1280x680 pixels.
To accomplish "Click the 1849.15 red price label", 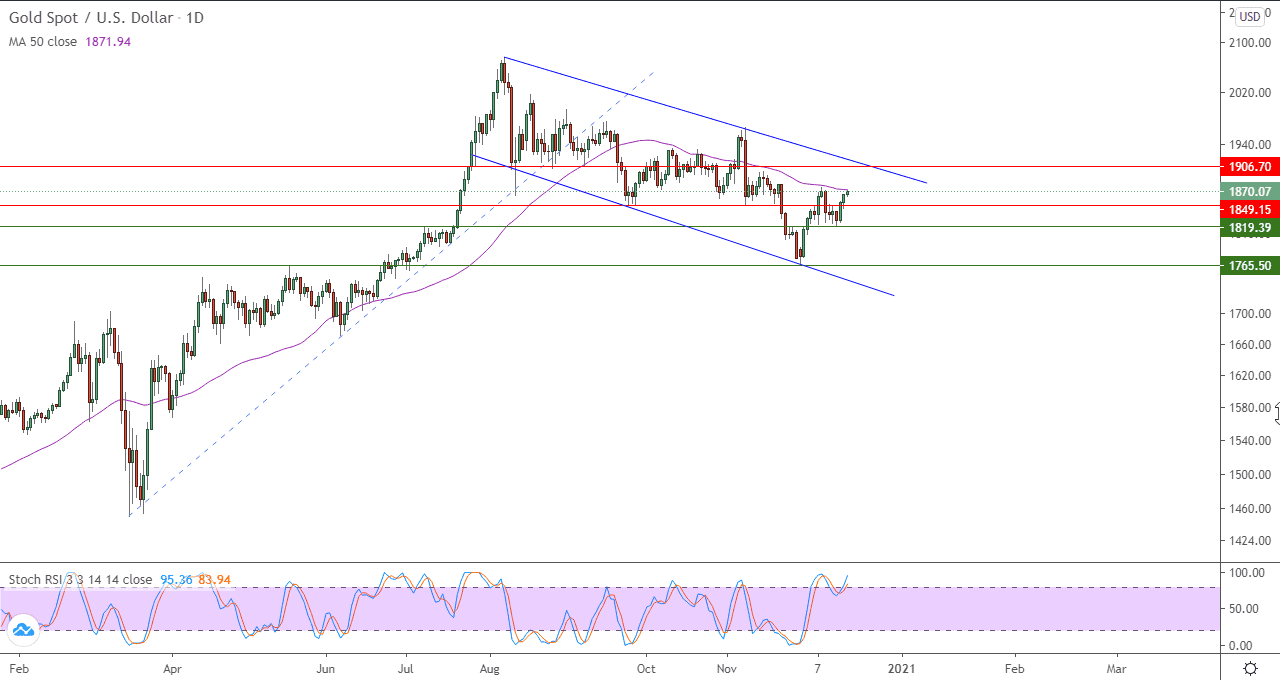I will (1250, 209).
